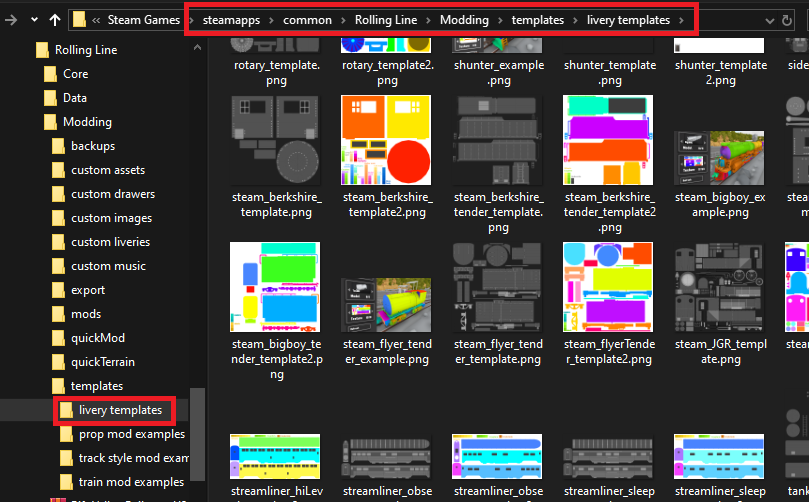
Task: Select steam_flyer_tender_template.png thumbnail
Action: point(497,287)
